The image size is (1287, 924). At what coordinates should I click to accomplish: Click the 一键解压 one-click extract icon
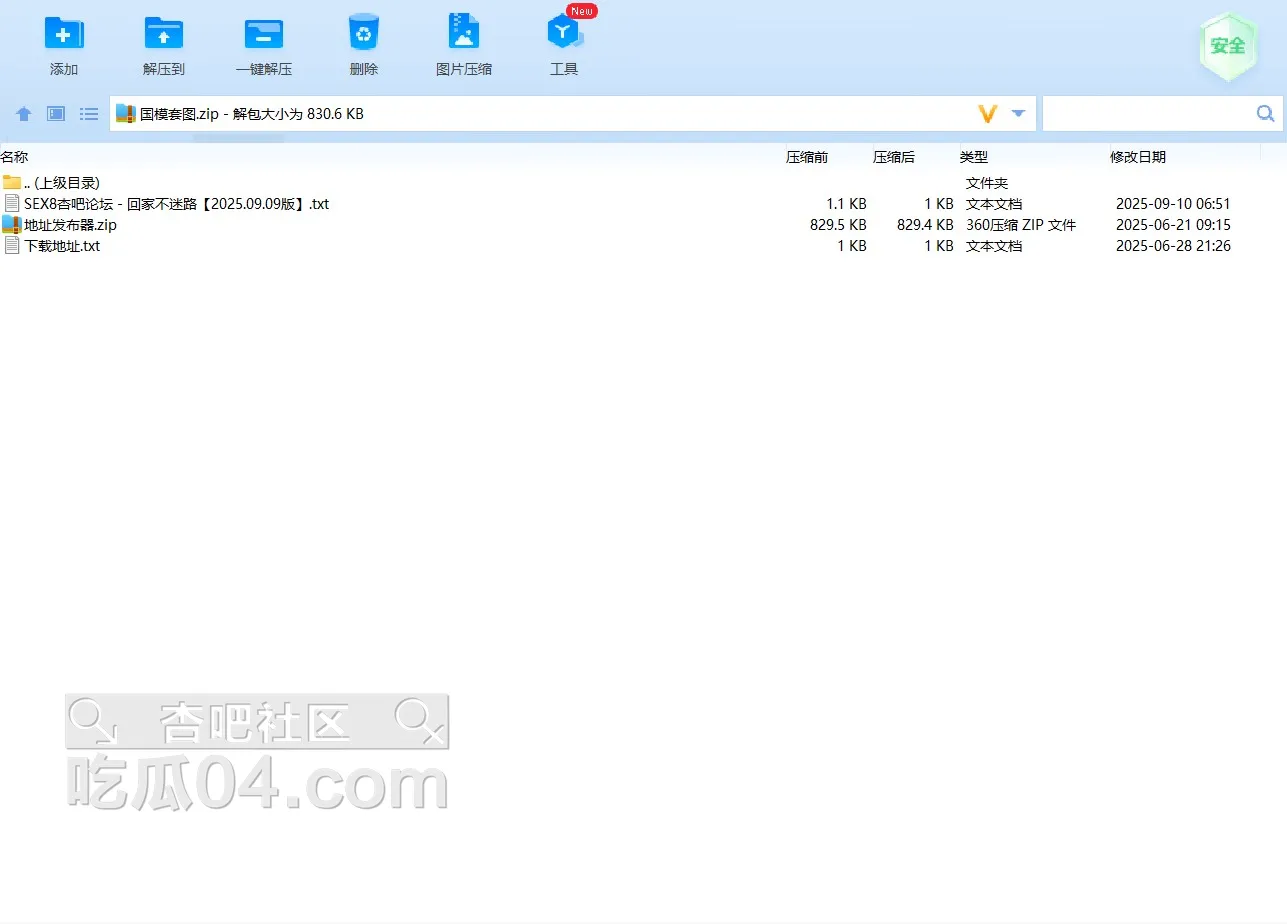tap(264, 35)
